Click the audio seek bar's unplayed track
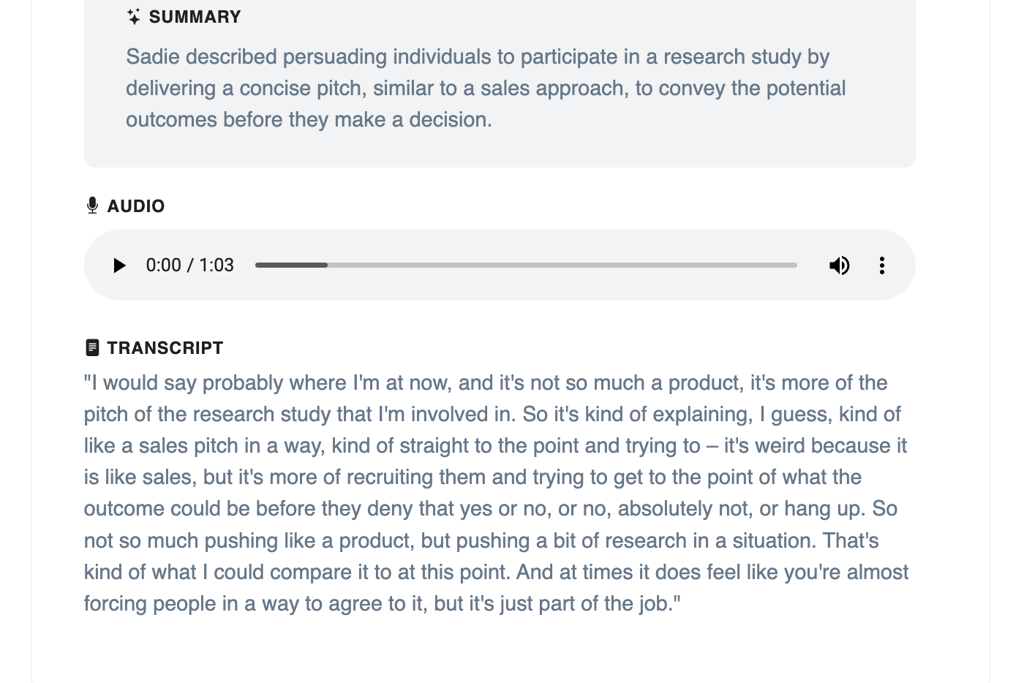This screenshot has height=683, width=1024. point(560,265)
